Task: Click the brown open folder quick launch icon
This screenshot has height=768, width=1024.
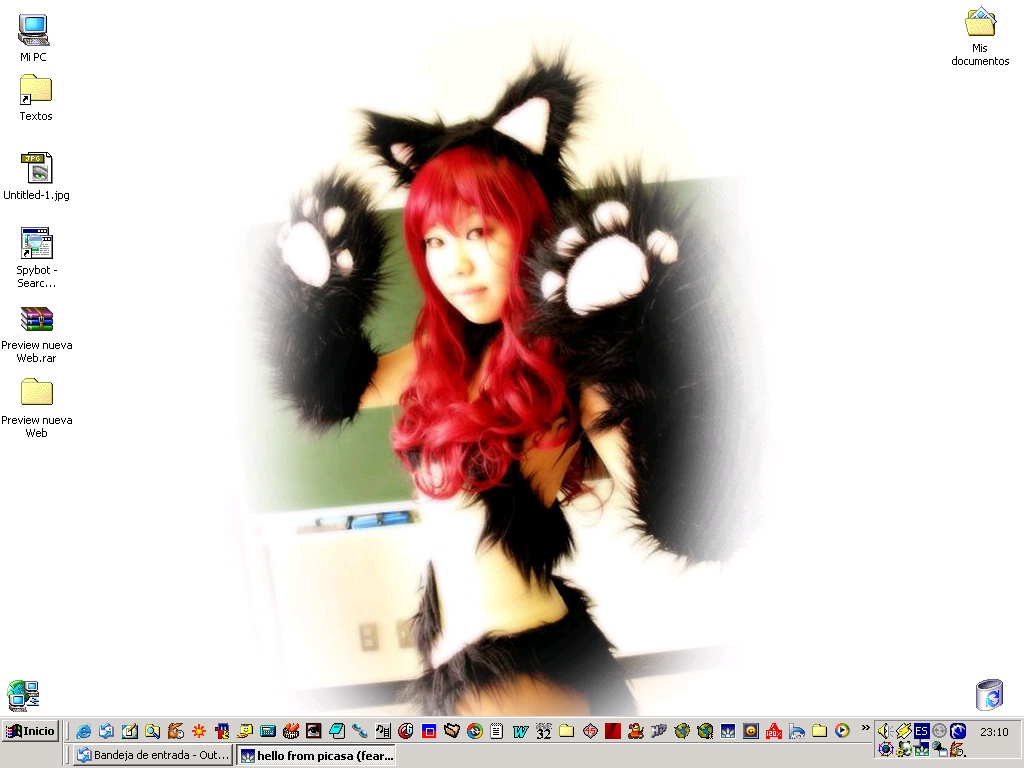Action: pyautogui.click(x=452, y=731)
